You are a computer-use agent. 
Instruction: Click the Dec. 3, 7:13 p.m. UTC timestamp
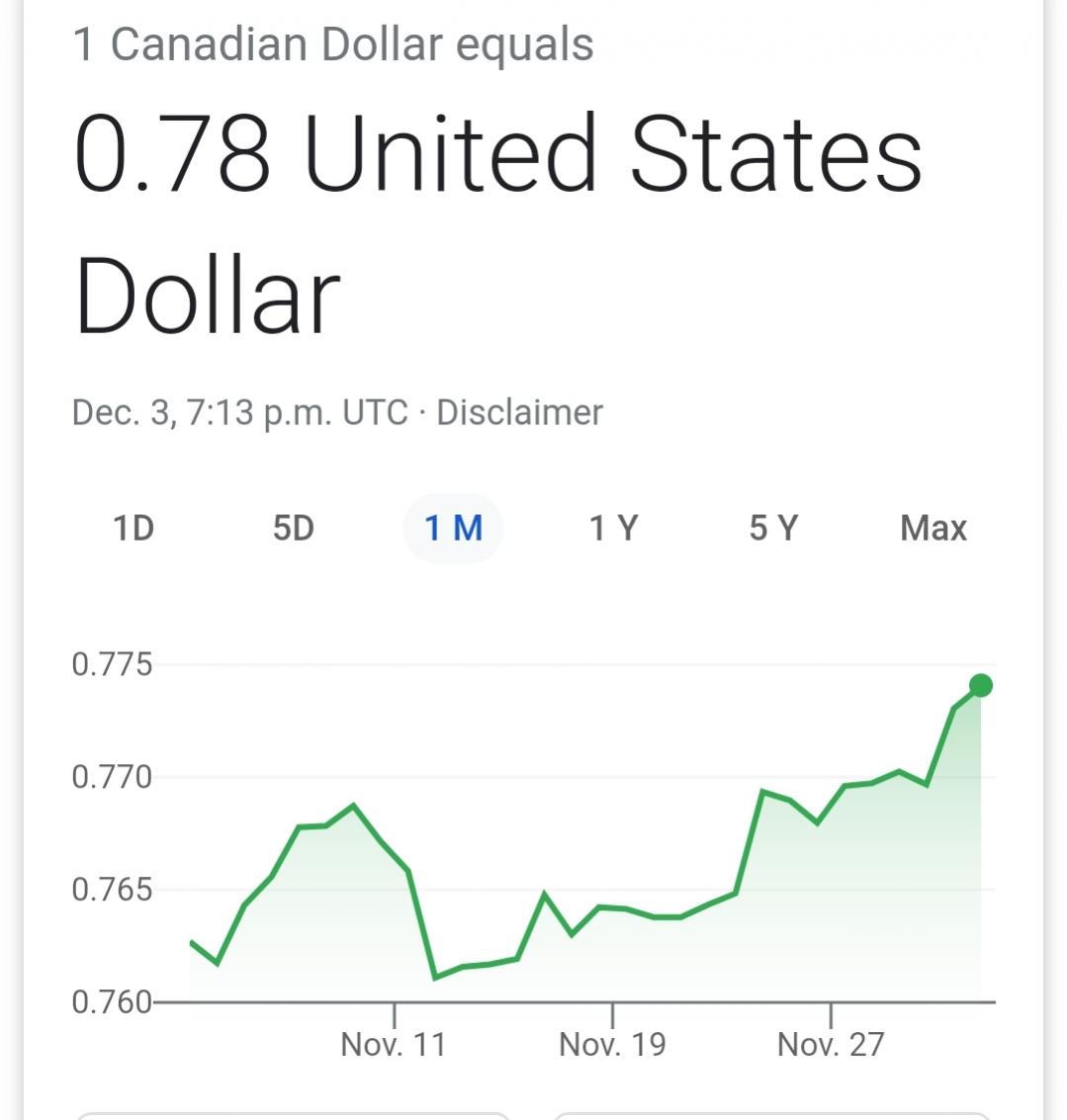(x=239, y=412)
